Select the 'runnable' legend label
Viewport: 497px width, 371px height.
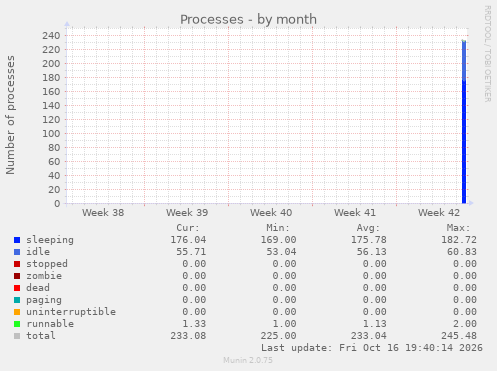point(50,324)
